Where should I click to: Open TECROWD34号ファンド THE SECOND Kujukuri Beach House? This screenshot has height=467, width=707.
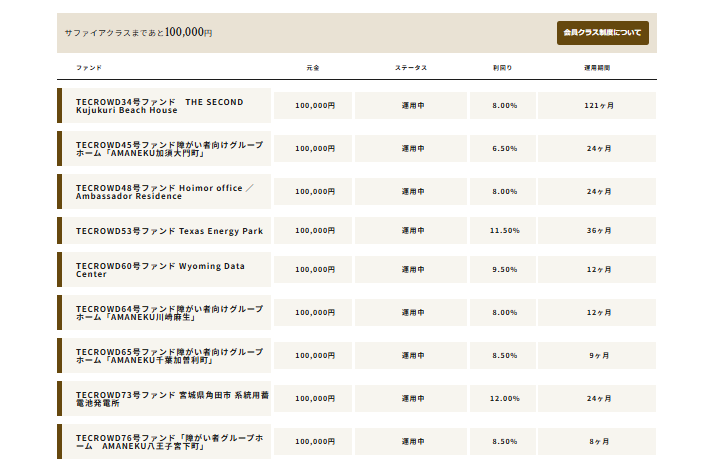click(164, 105)
